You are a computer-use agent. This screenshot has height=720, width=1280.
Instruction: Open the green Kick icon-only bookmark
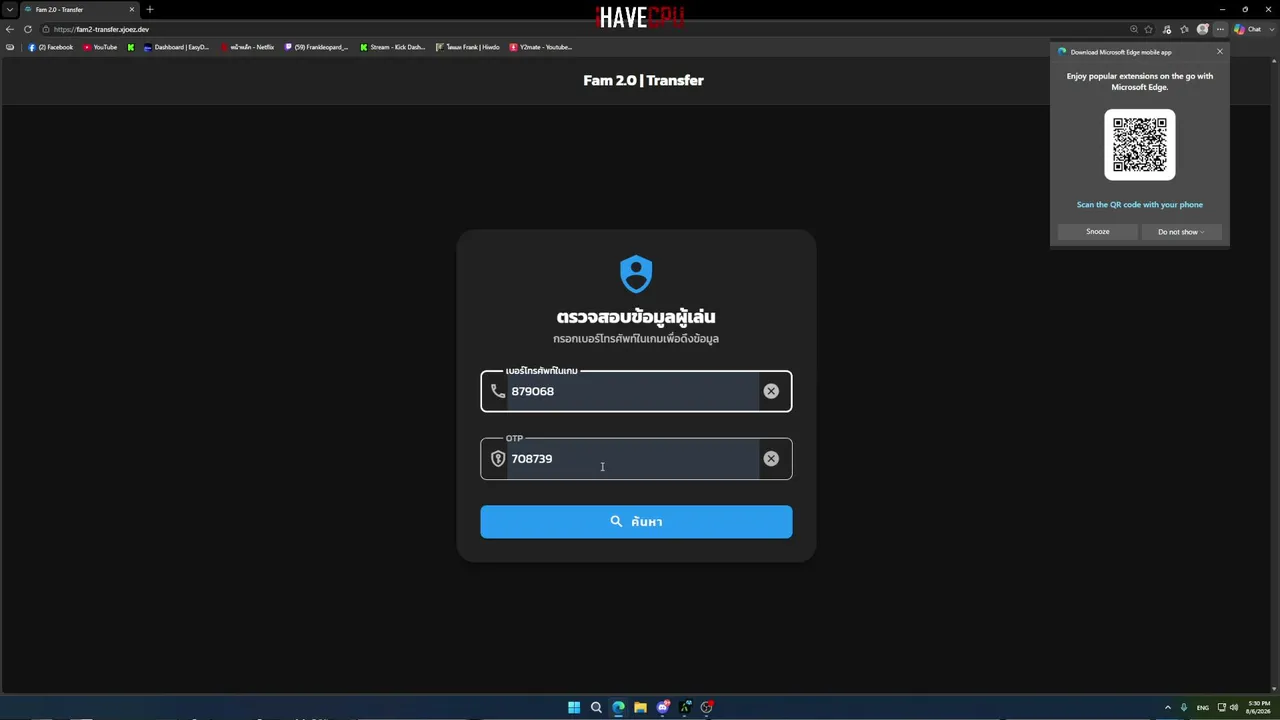(131, 47)
